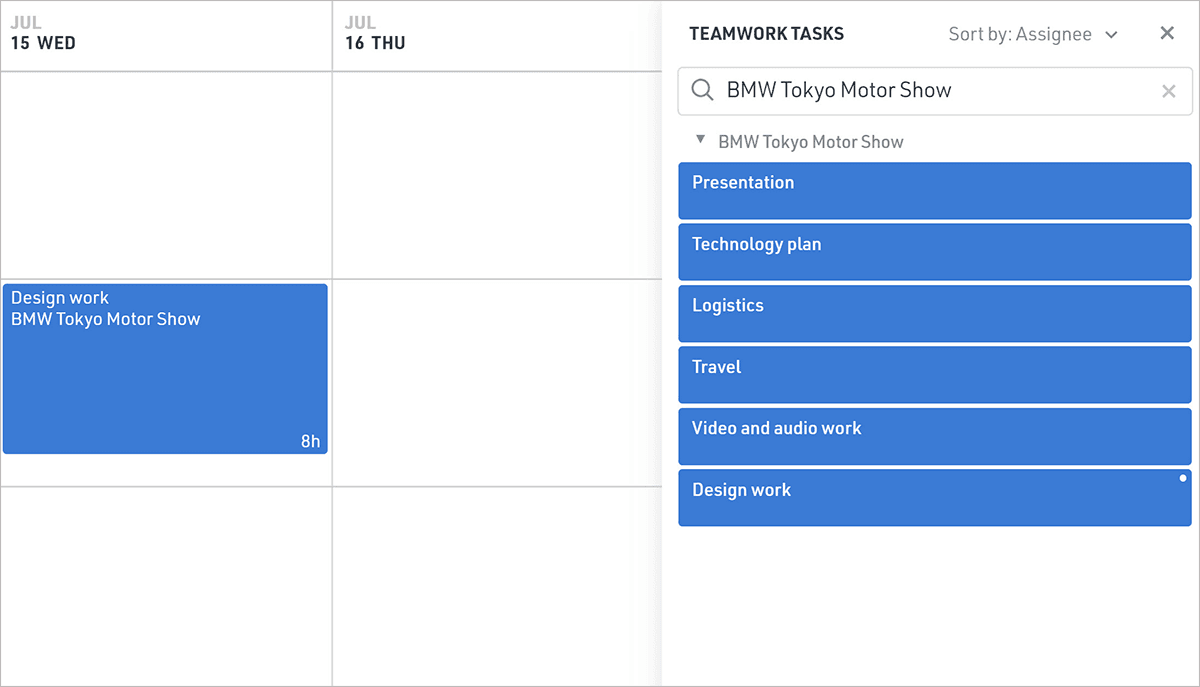
Task: Clear the task search text
Action: click(1168, 92)
